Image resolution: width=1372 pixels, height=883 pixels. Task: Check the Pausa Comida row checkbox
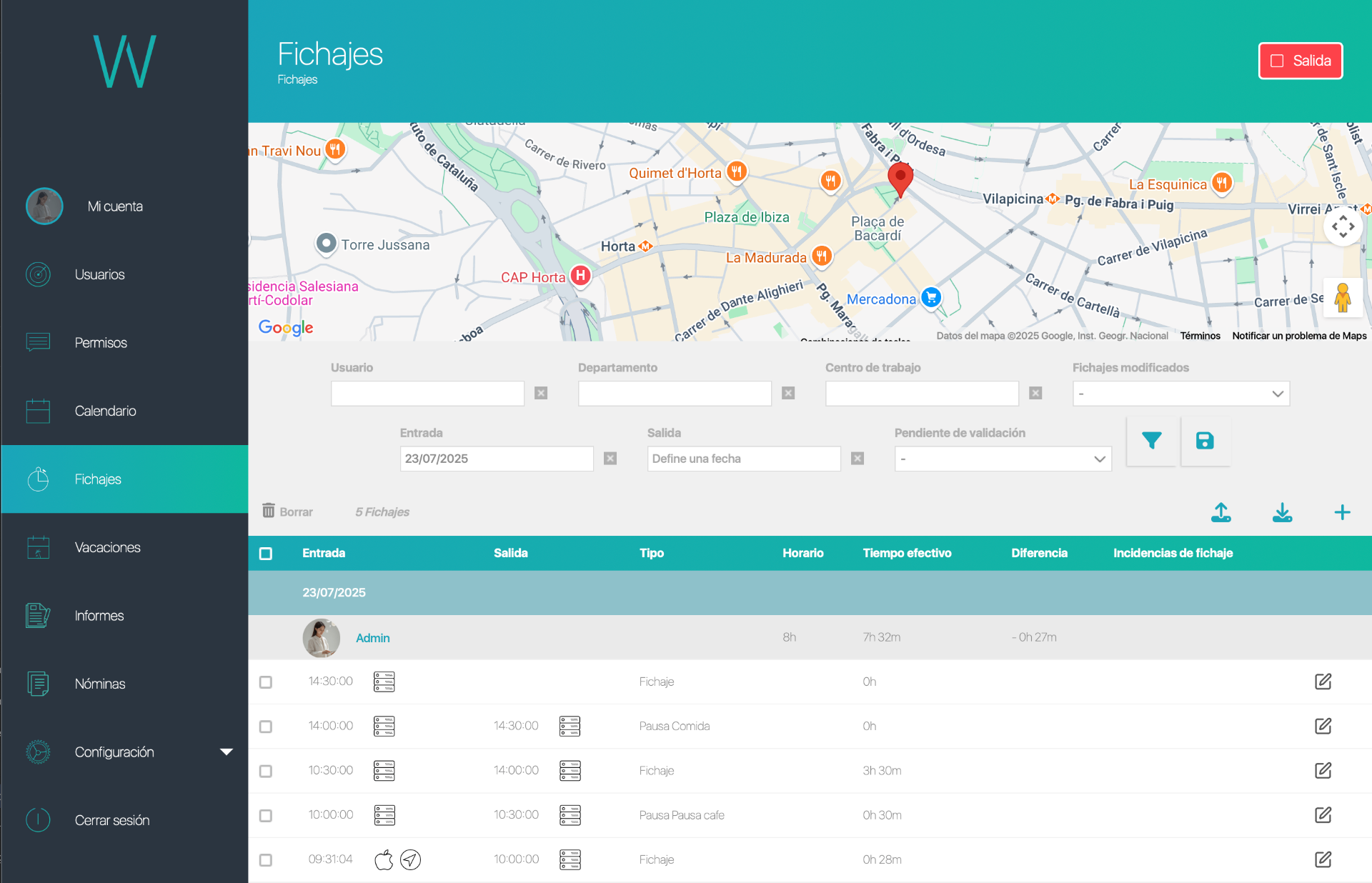point(266,727)
